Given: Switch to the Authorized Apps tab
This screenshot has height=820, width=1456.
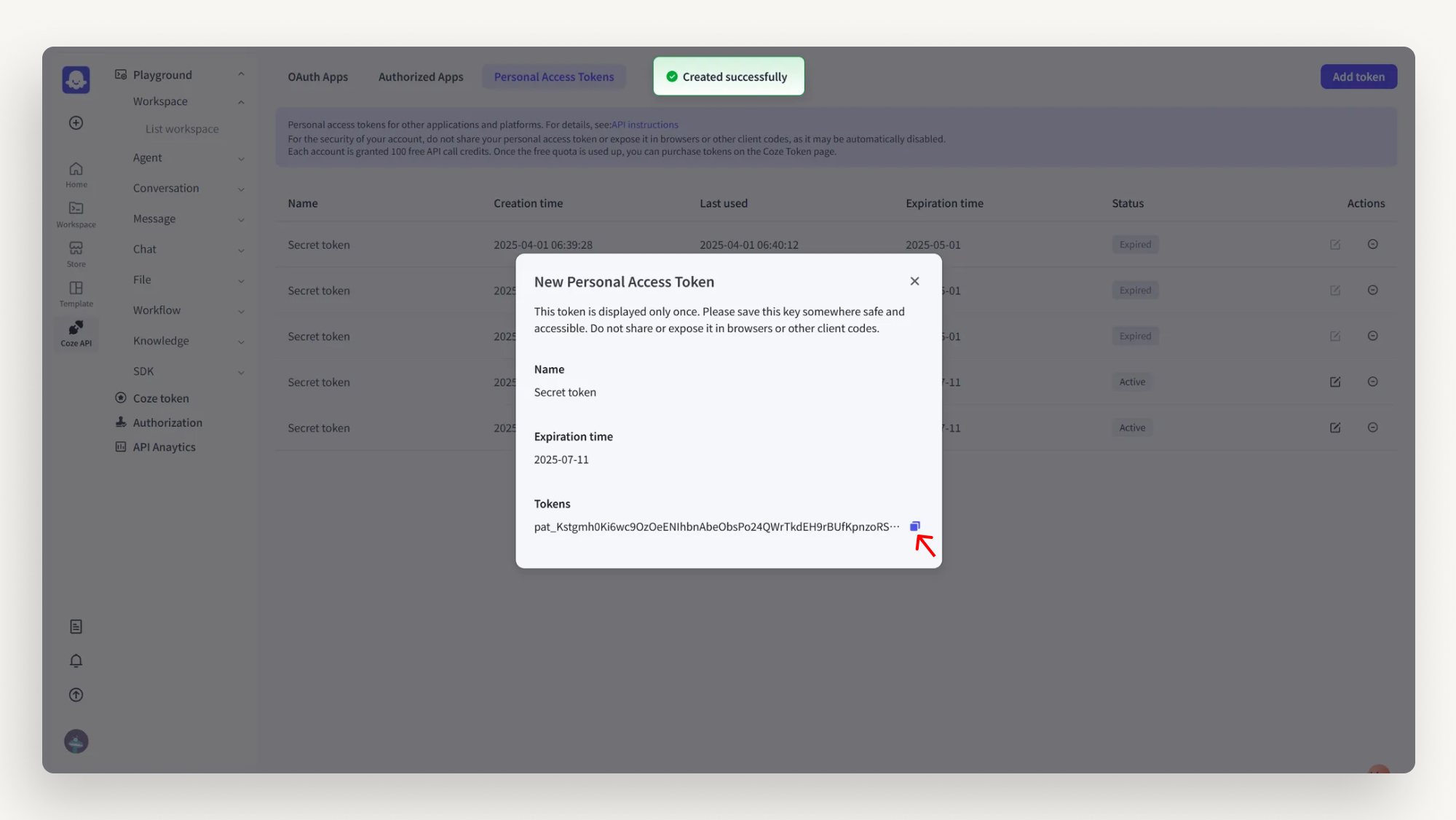Looking at the screenshot, I should pyautogui.click(x=421, y=77).
